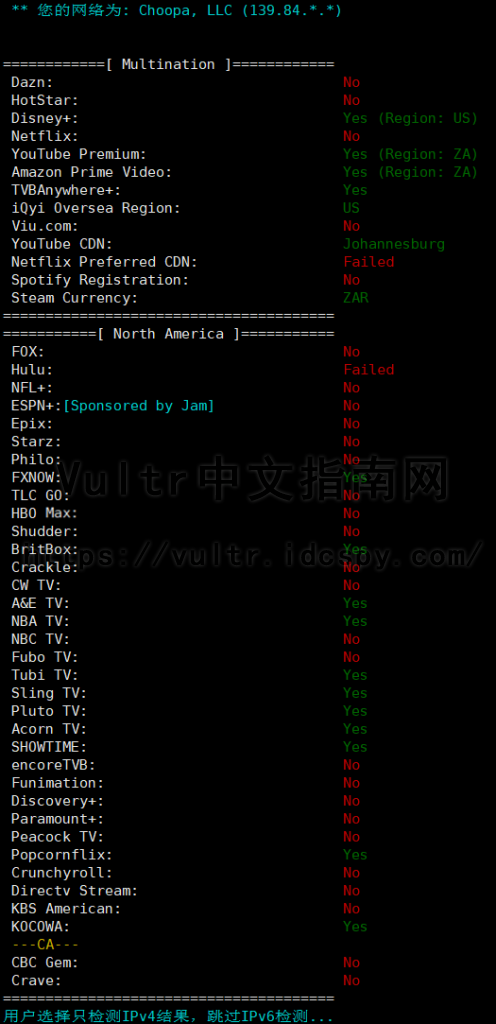Click Disney+ result Yes (Region: US)

pos(411,118)
